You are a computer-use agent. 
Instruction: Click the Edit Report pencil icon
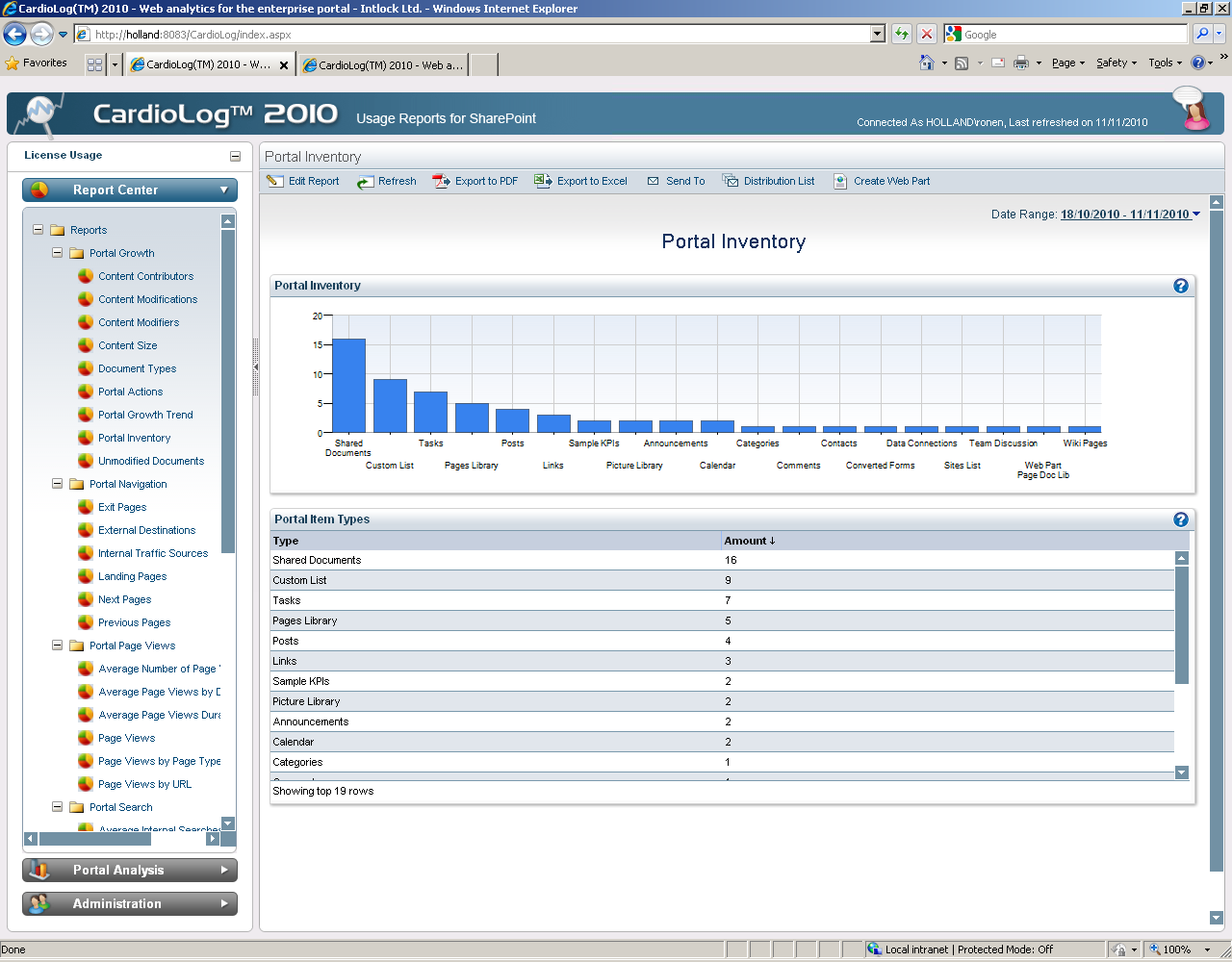coord(274,181)
